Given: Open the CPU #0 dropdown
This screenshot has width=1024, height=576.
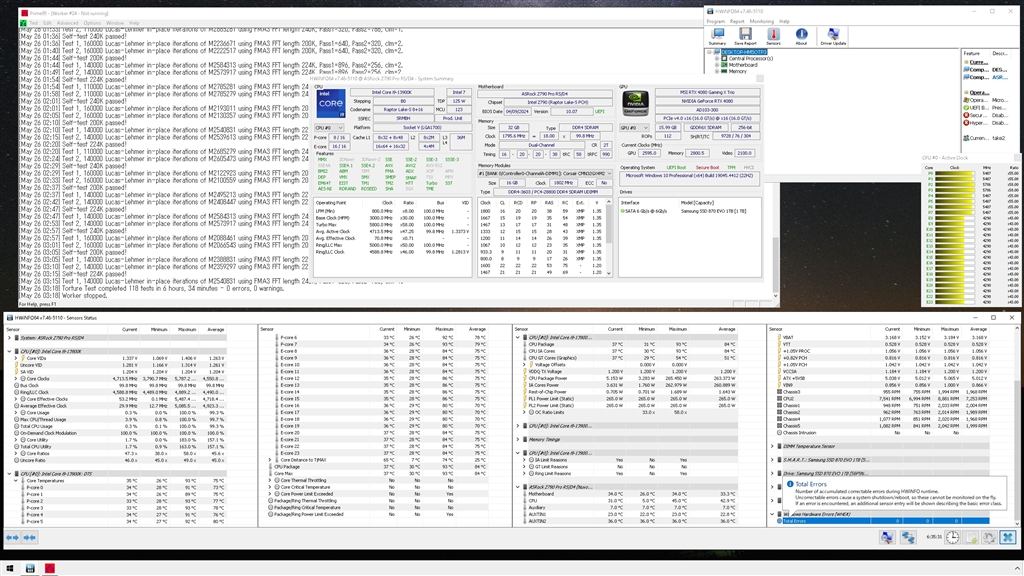Looking at the screenshot, I should click(x=329, y=128).
